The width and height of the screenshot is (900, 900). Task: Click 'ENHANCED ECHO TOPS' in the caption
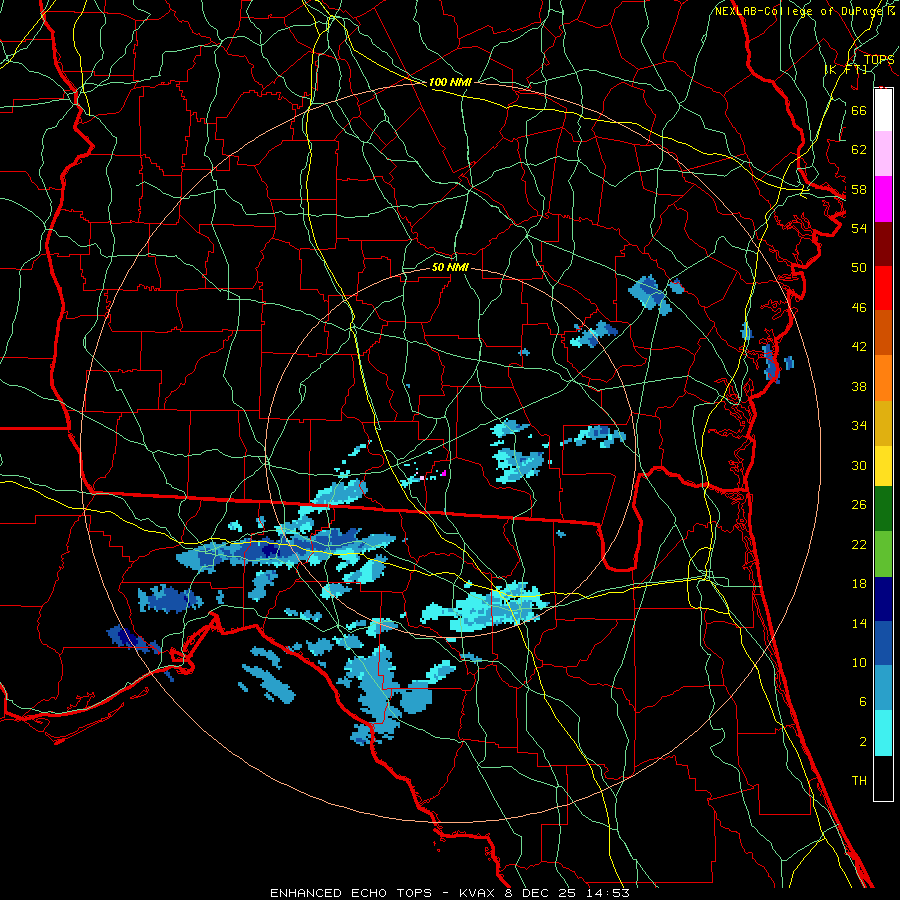(x=351, y=893)
